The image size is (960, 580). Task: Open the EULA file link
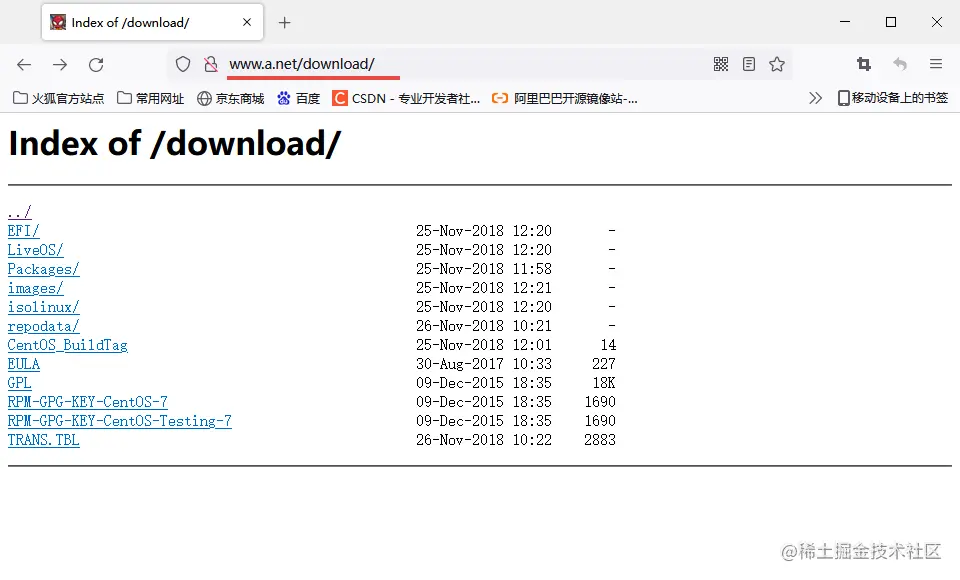click(23, 363)
